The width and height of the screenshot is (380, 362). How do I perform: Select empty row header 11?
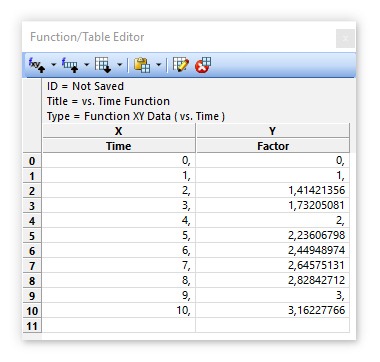point(32,326)
